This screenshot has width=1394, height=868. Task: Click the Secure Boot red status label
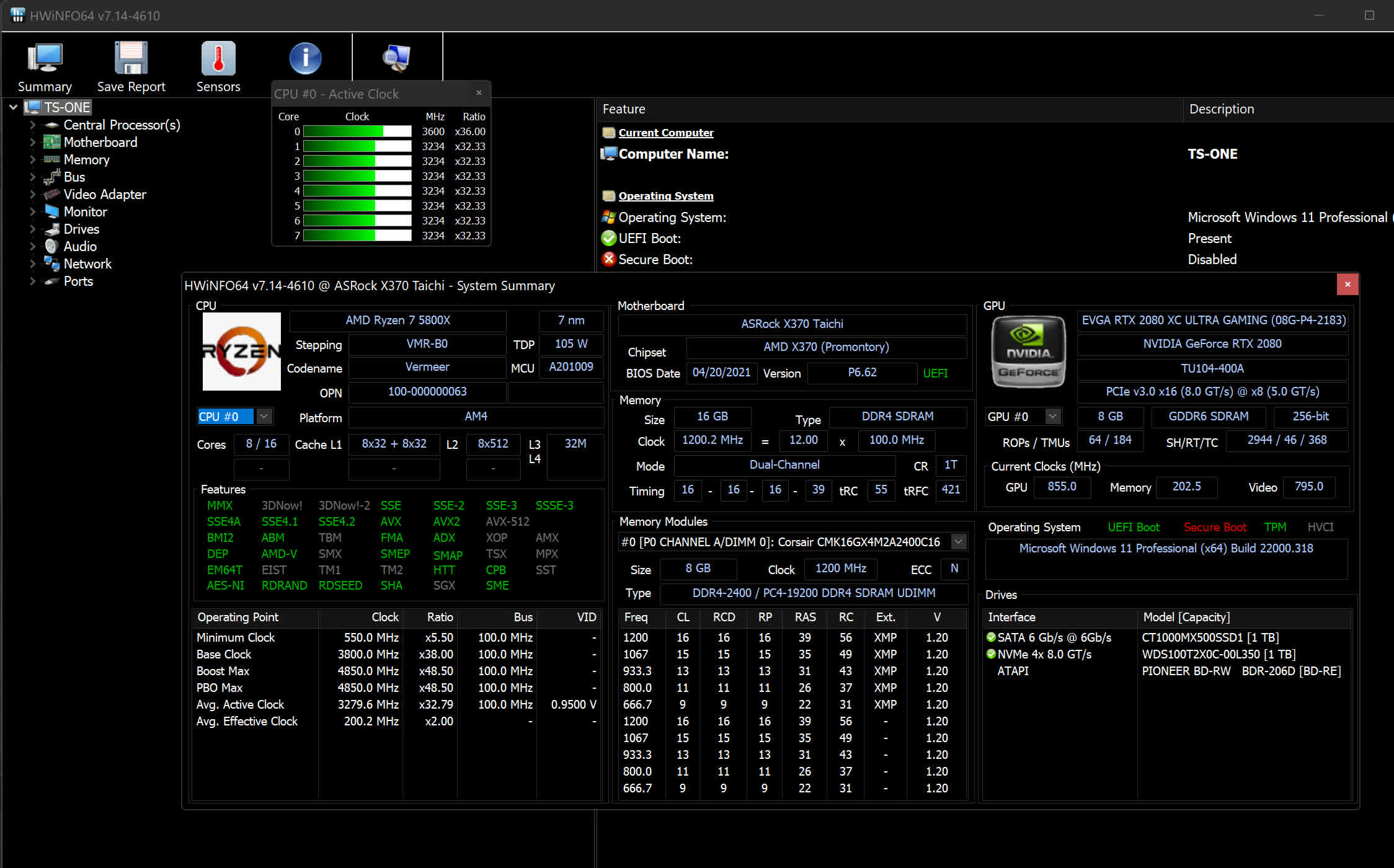(x=1215, y=527)
